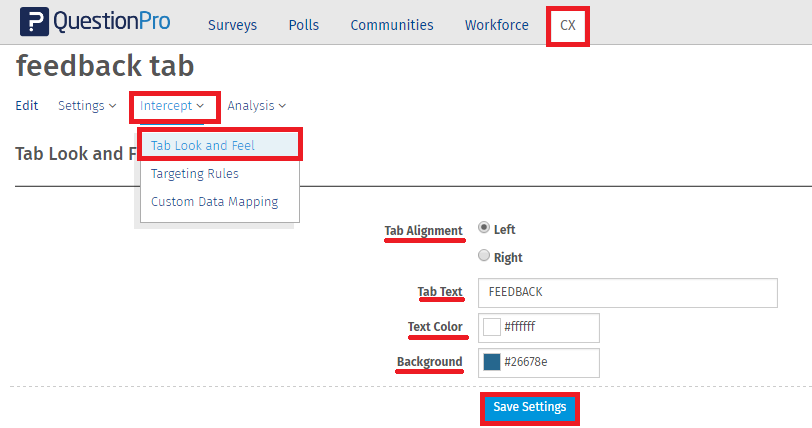Image resolution: width=812 pixels, height=428 pixels.
Task: Go to the Surveys section
Action: click(x=232, y=25)
